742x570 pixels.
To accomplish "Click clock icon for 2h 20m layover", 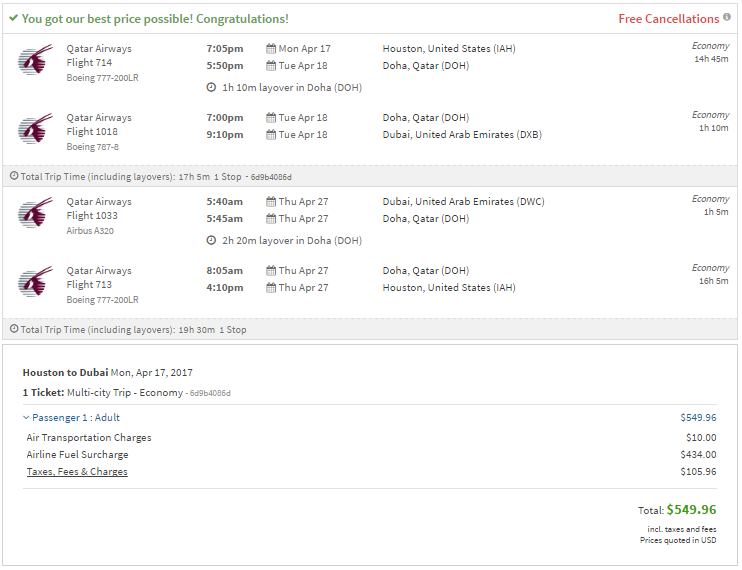I will (211, 240).
